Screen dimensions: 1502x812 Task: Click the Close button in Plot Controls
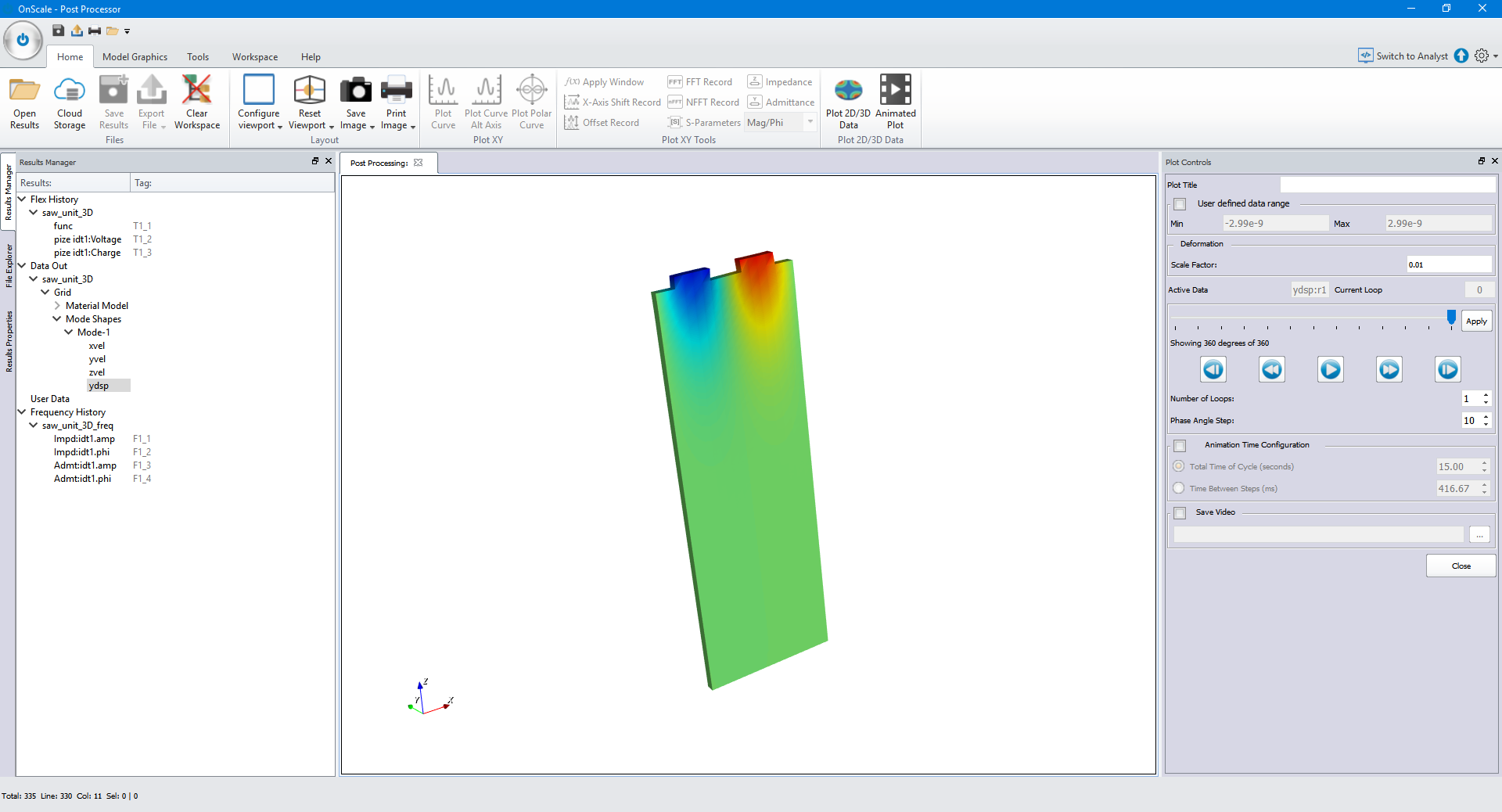click(x=1461, y=566)
